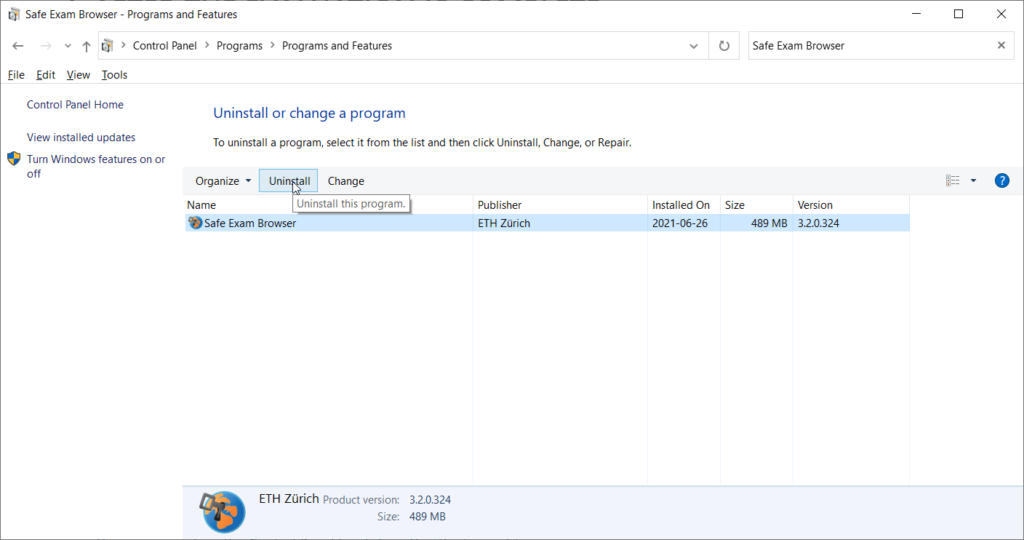Screen dimensions: 1024x540
Task: Refresh the Programs and Features list
Action: coord(723,46)
